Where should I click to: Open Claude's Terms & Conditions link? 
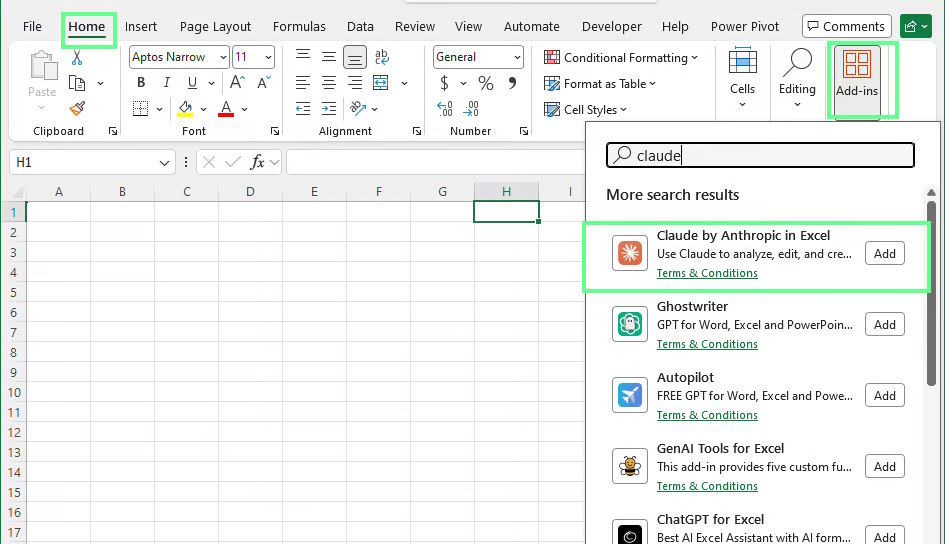click(x=707, y=273)
